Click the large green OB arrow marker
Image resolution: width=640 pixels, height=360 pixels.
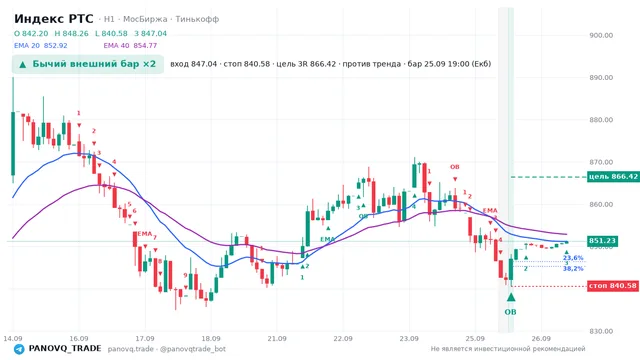point(511,297)
